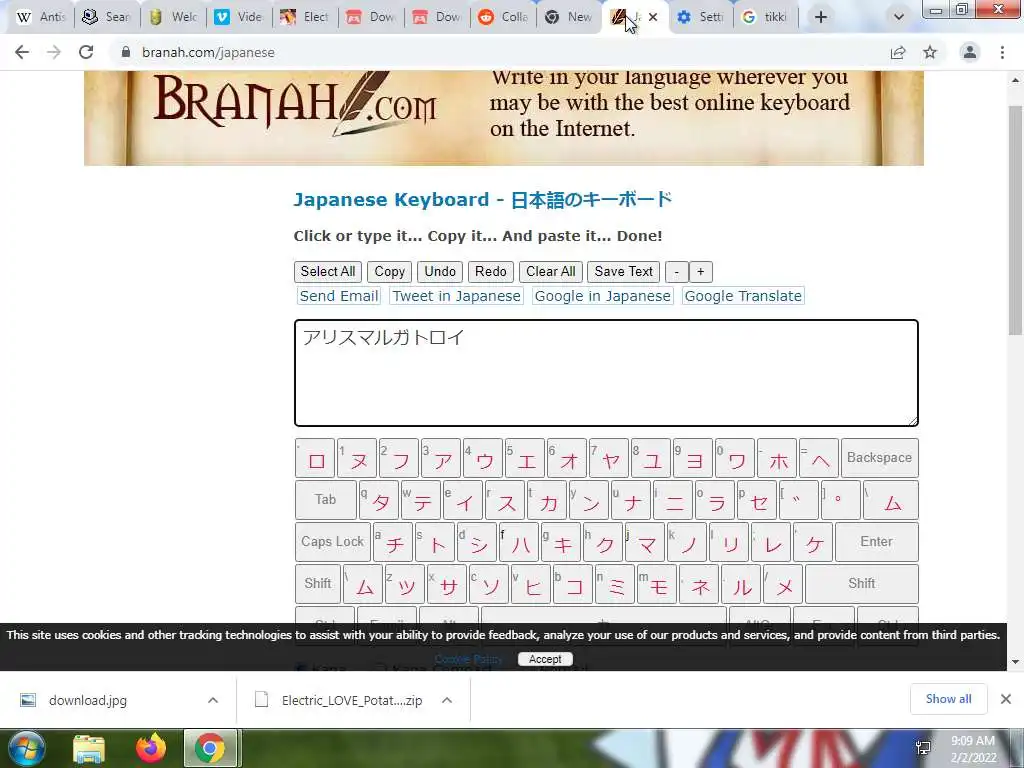Bookmark this page with star icon
This screenshot has height=768, width=1024.
(930, 52)
